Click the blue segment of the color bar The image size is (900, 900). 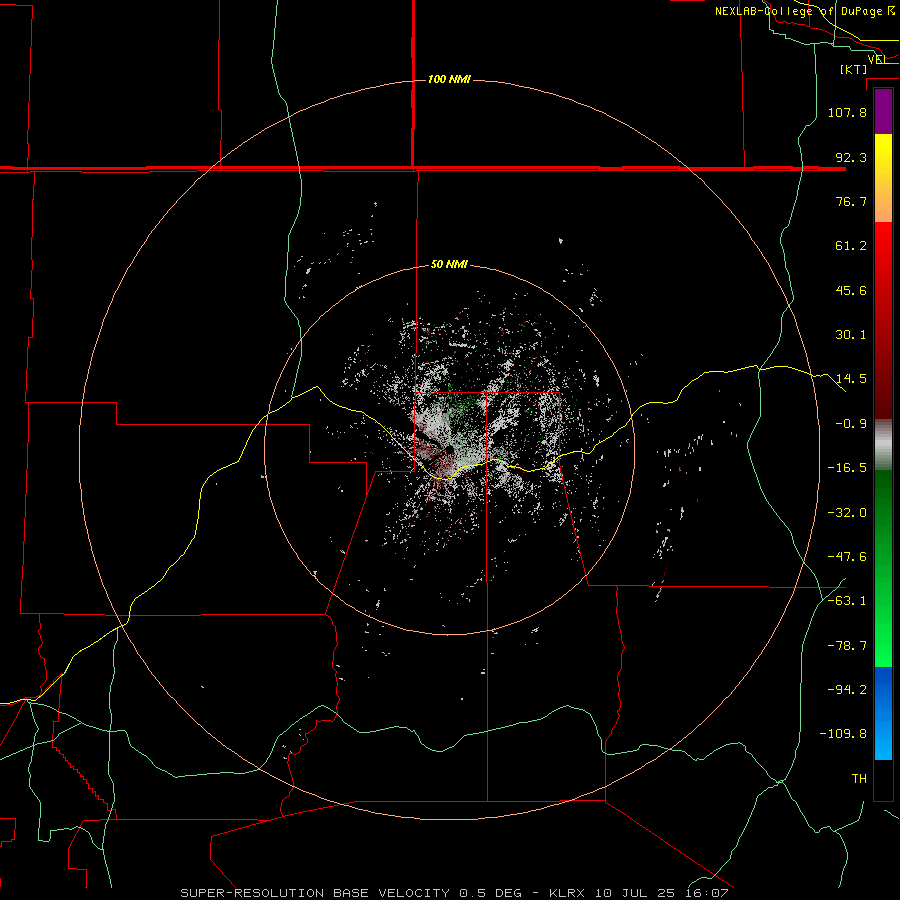tap(883, 713)
